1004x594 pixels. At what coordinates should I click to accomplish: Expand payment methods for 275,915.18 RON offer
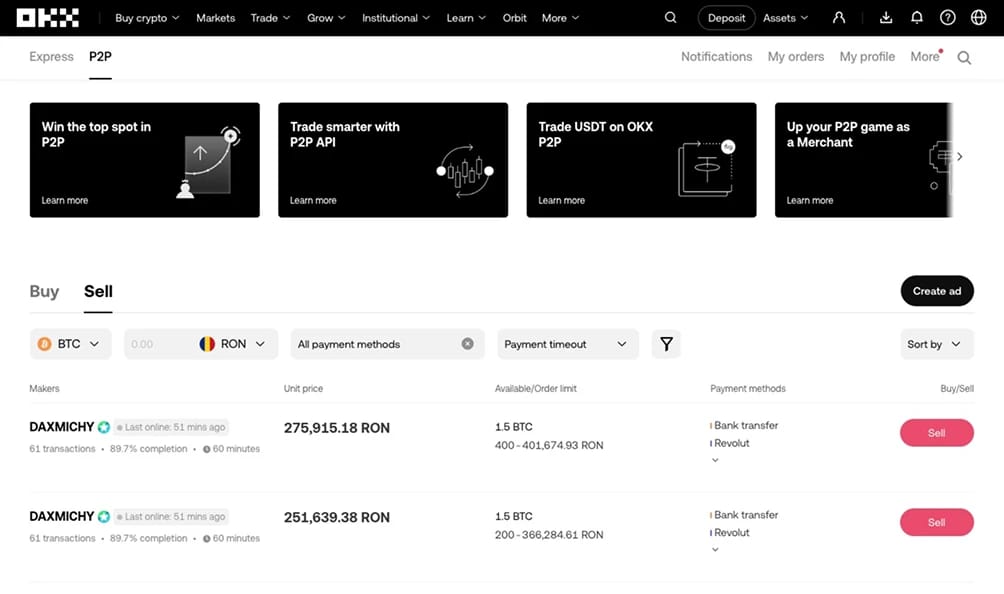(x=715, y=460)
